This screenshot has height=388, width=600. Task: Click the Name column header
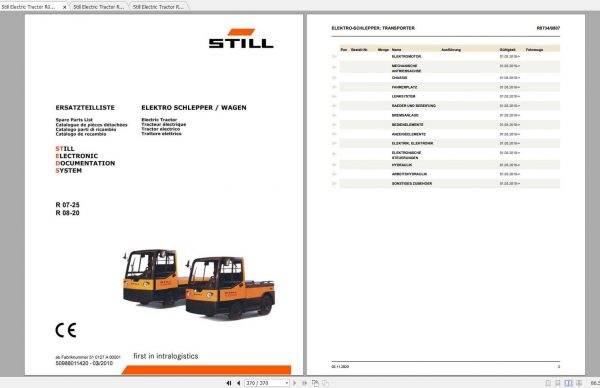pos(396,50)
